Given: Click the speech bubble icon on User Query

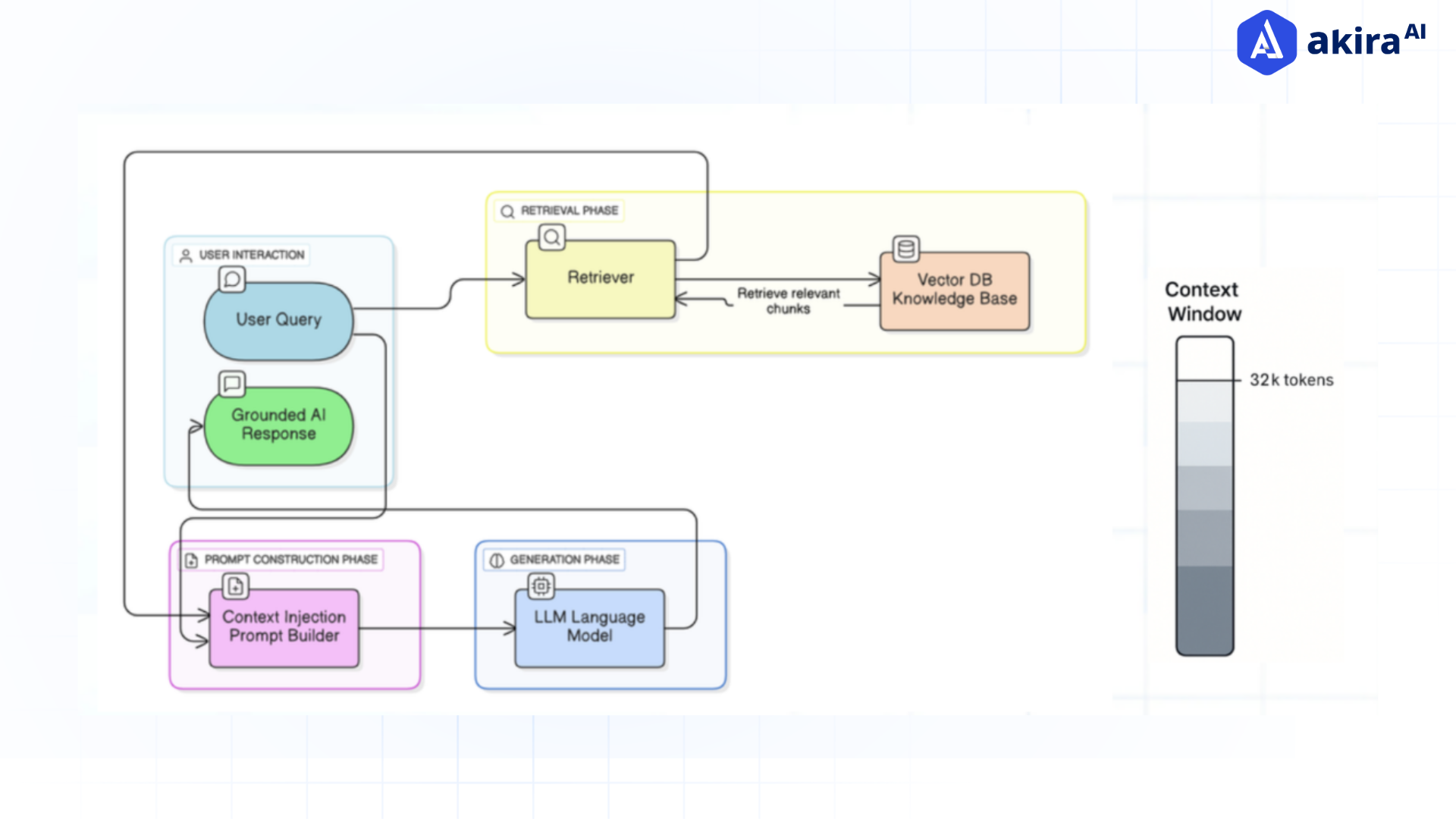Looking at the screenshot, I should tap(231, 279).
